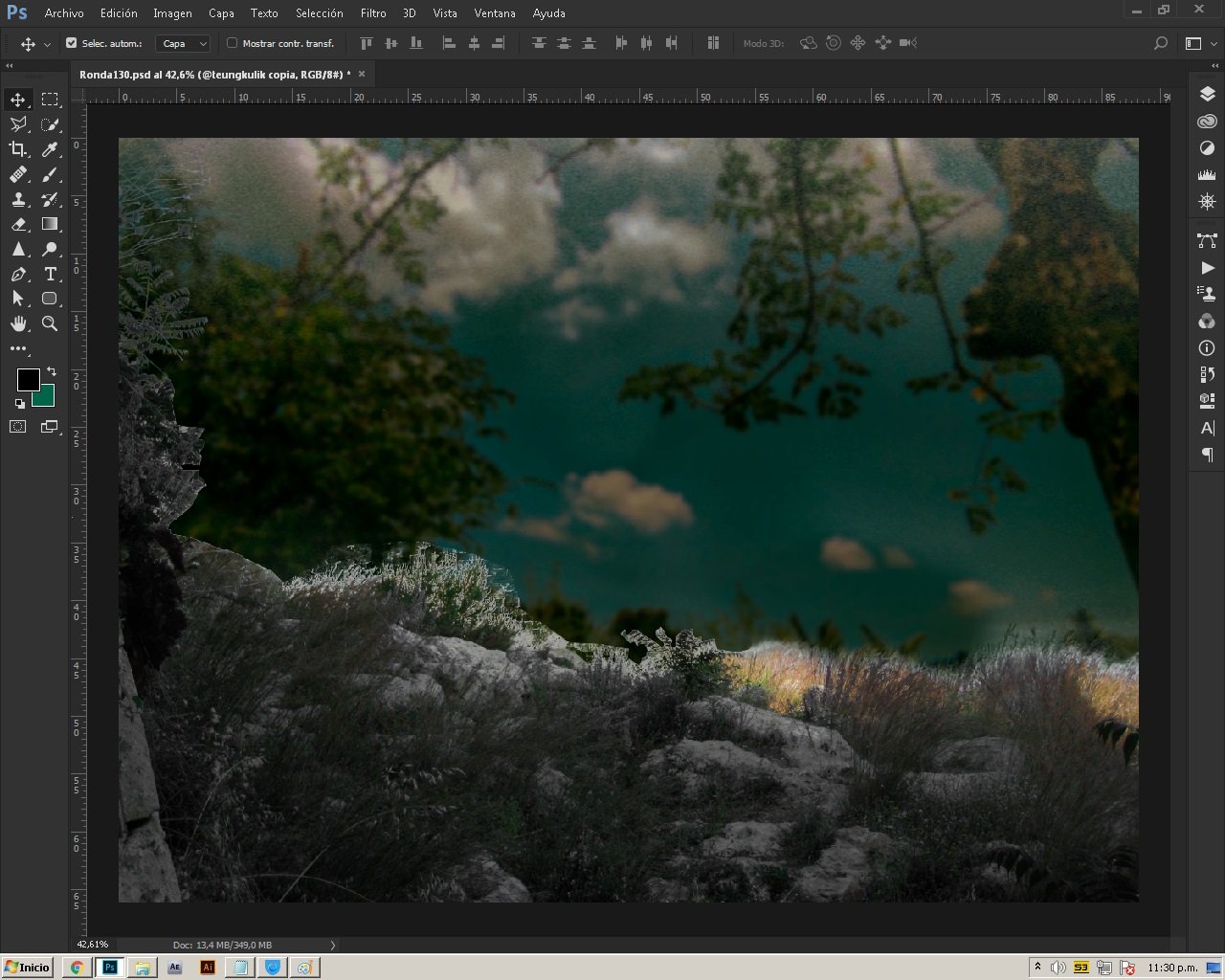Open the black foreground color swatch

click(x=28, y=379)
